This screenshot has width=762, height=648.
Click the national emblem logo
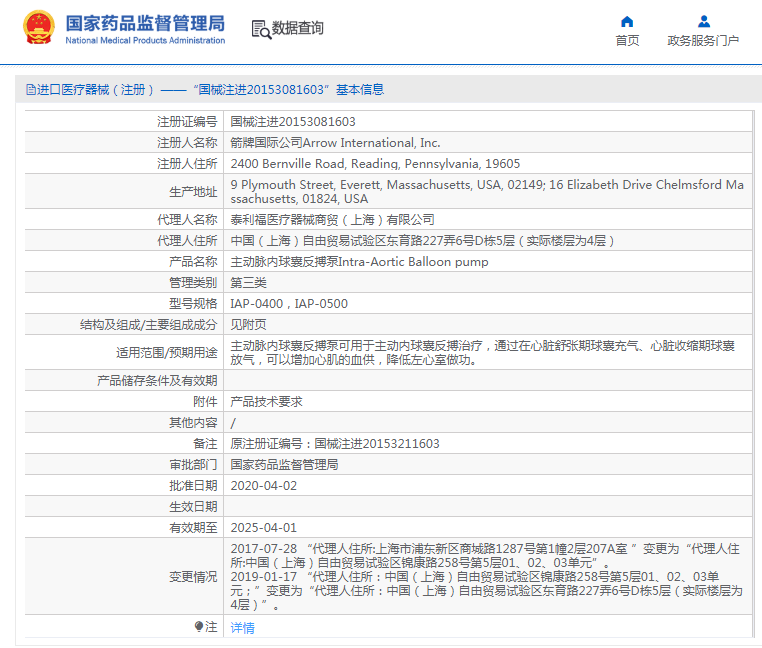point(39,28)
